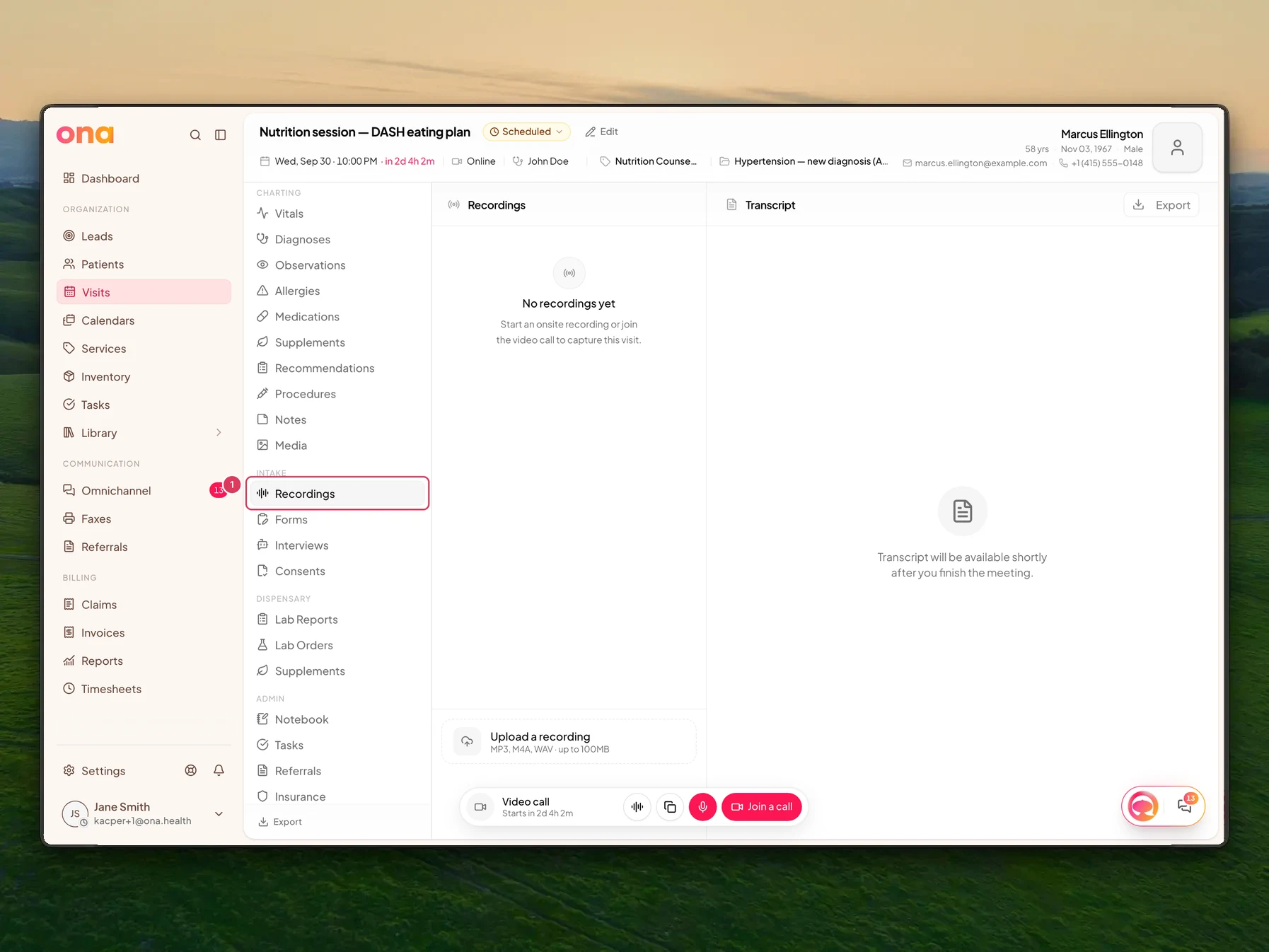1269x952 pixels.
Task: Export the transcript
Action: click(x=1161, y=205)
